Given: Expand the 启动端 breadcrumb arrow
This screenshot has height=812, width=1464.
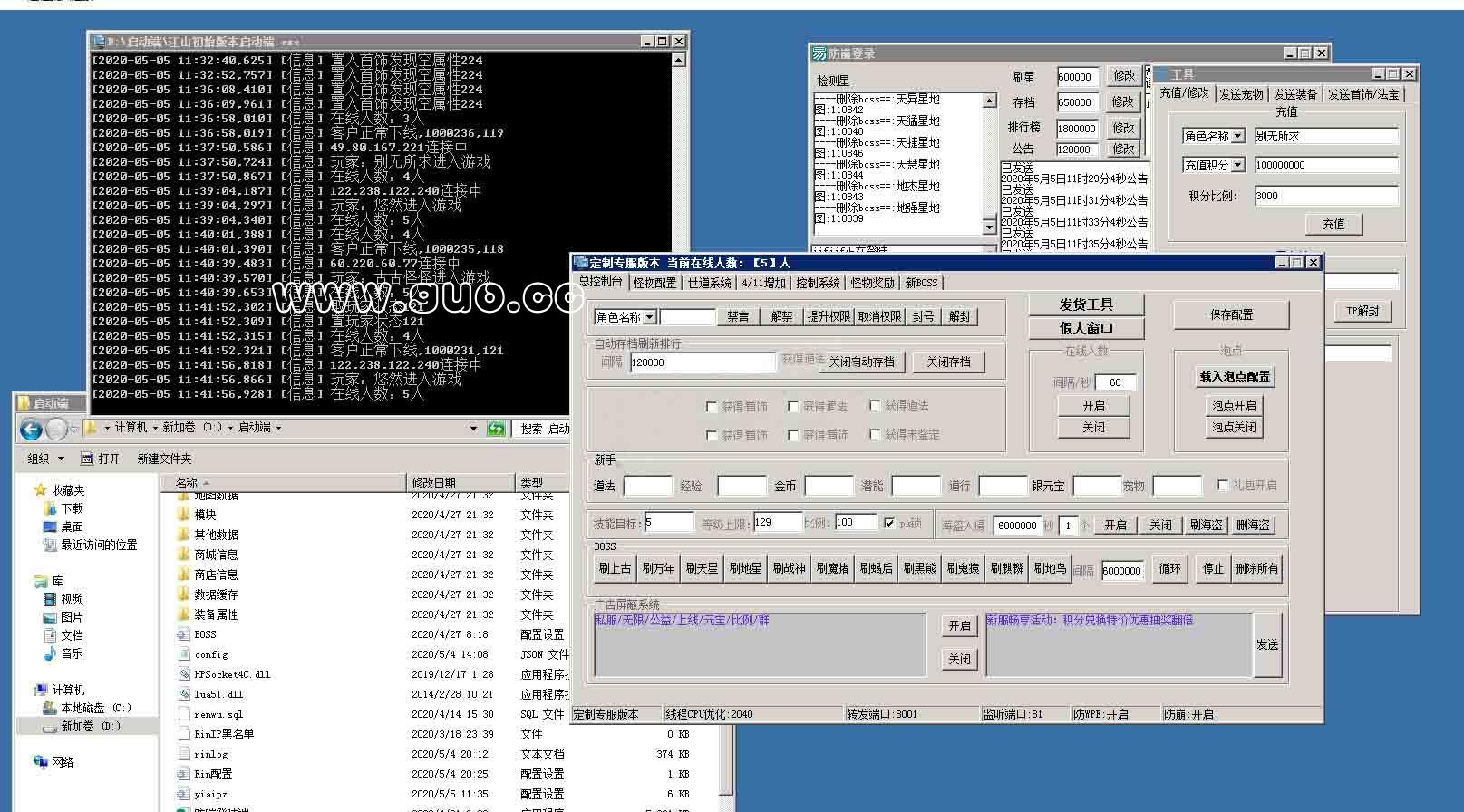Looking at the screenshot, I should (x=278, y=428).
